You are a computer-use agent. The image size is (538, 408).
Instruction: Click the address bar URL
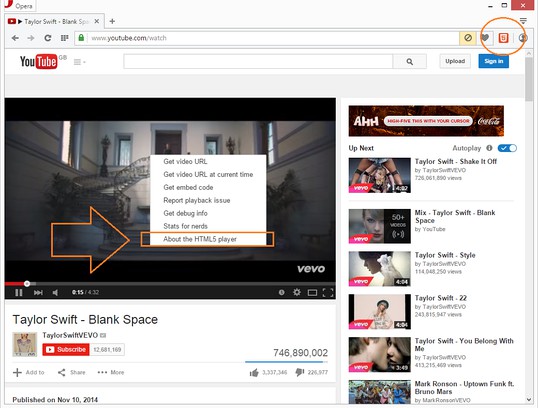tap(129, 38)
